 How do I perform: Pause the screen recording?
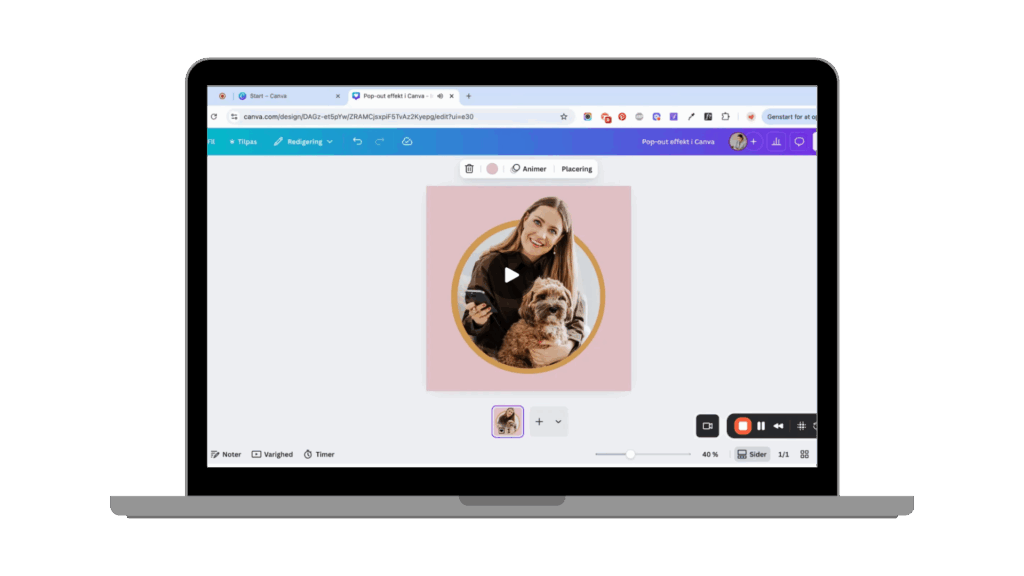coord(761,426)
